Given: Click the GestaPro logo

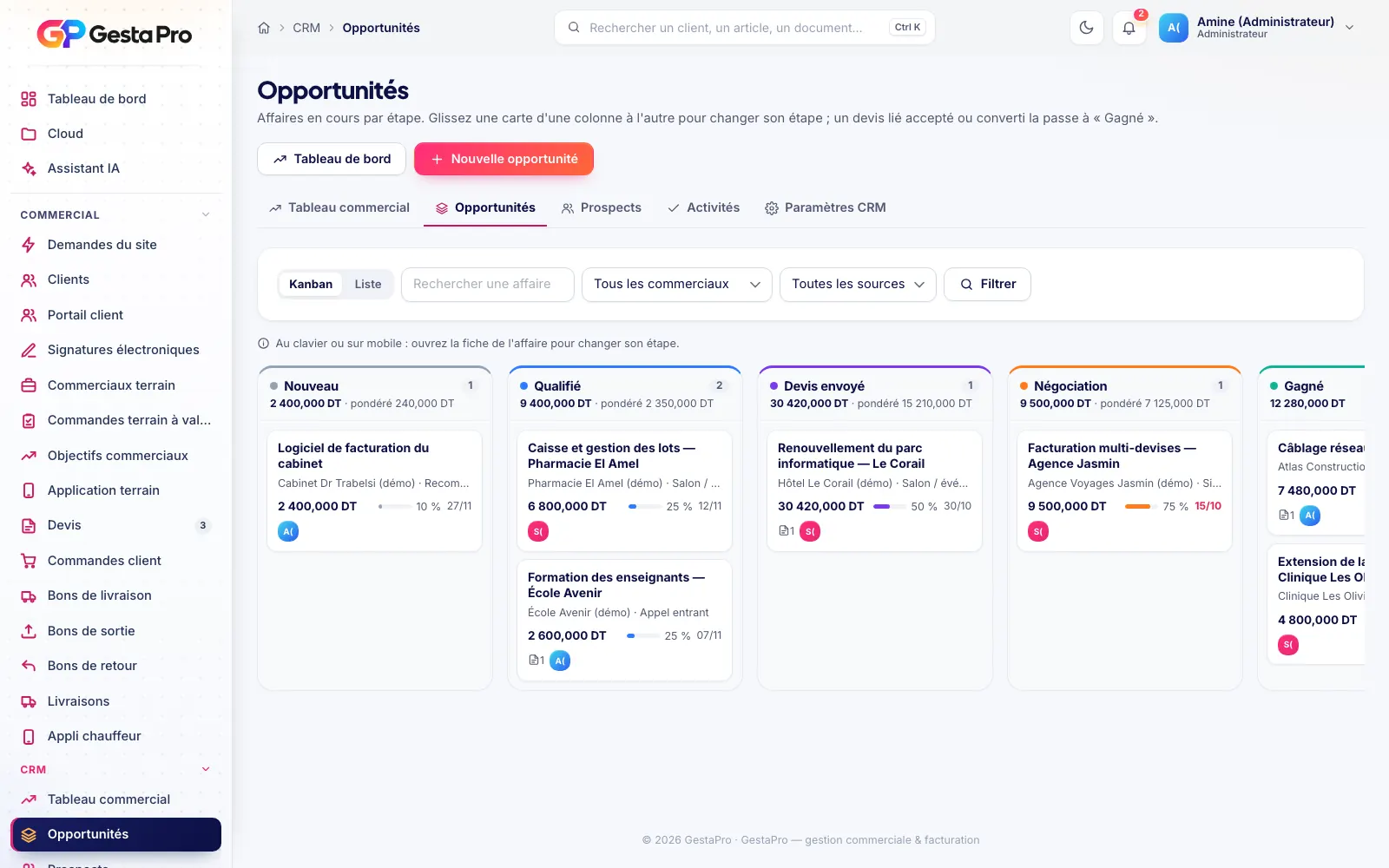Looking at the screenshot, I should click(x=114, y=35).
